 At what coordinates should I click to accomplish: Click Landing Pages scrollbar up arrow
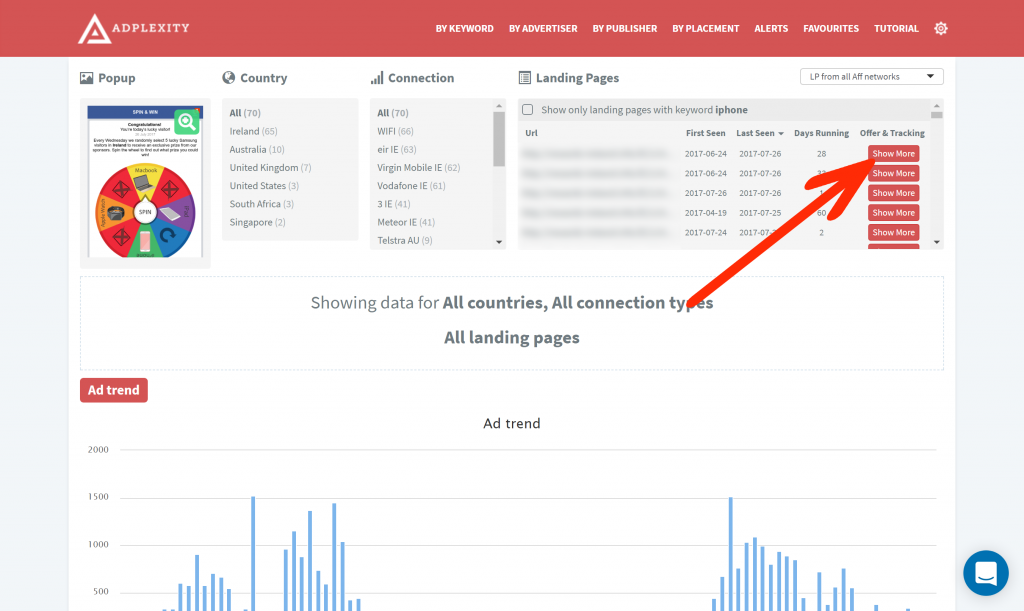coord(936,106)
